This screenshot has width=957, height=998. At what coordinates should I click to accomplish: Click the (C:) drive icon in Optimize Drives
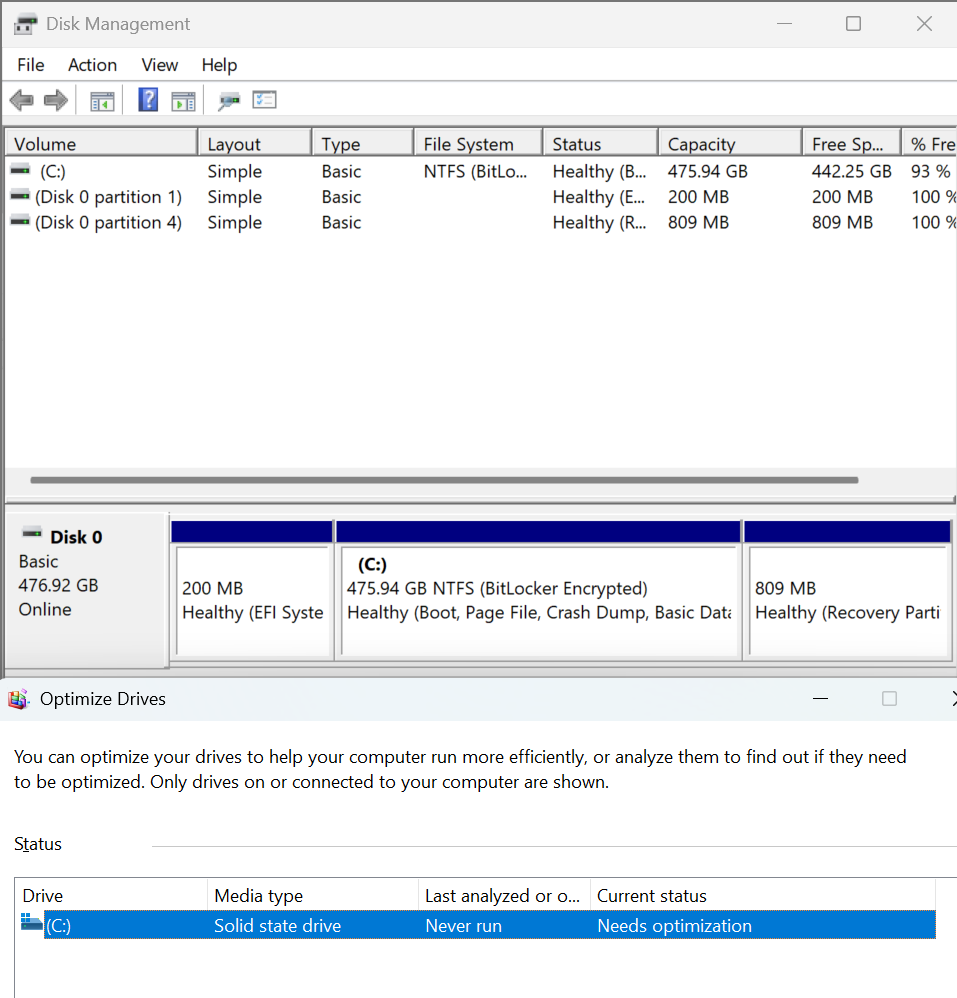[x=31, y=922]
